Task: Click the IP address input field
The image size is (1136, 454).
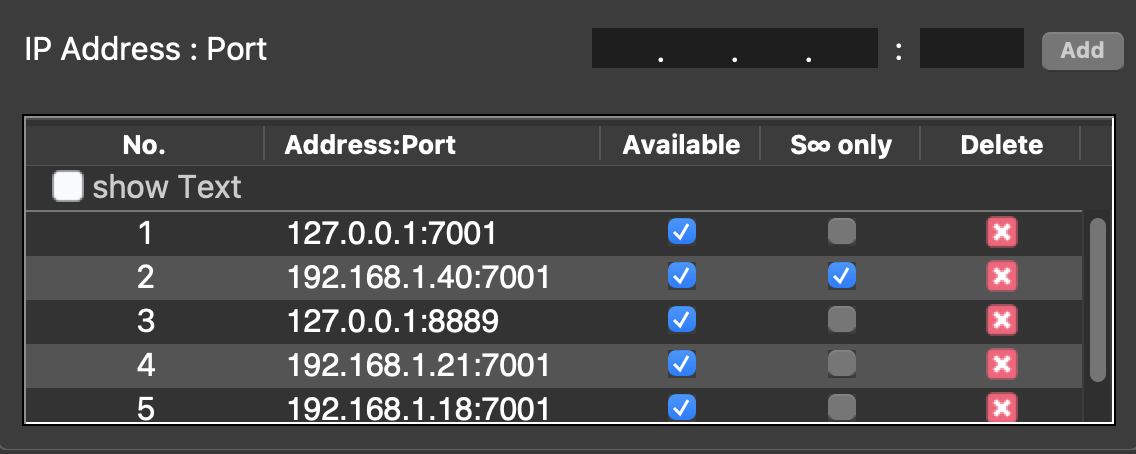Action: [733, 49]
